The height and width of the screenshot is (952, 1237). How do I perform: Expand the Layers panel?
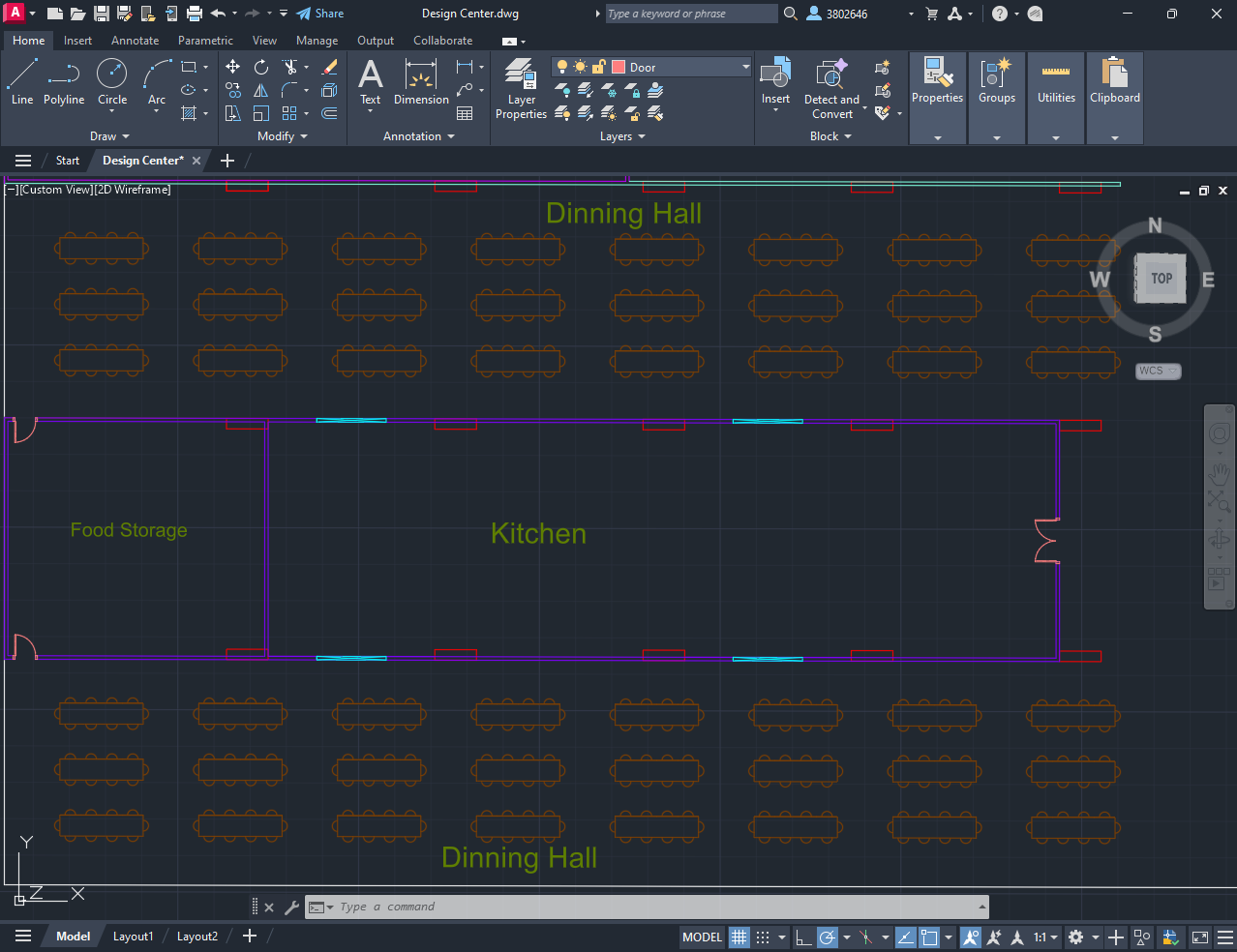(622, 136)
